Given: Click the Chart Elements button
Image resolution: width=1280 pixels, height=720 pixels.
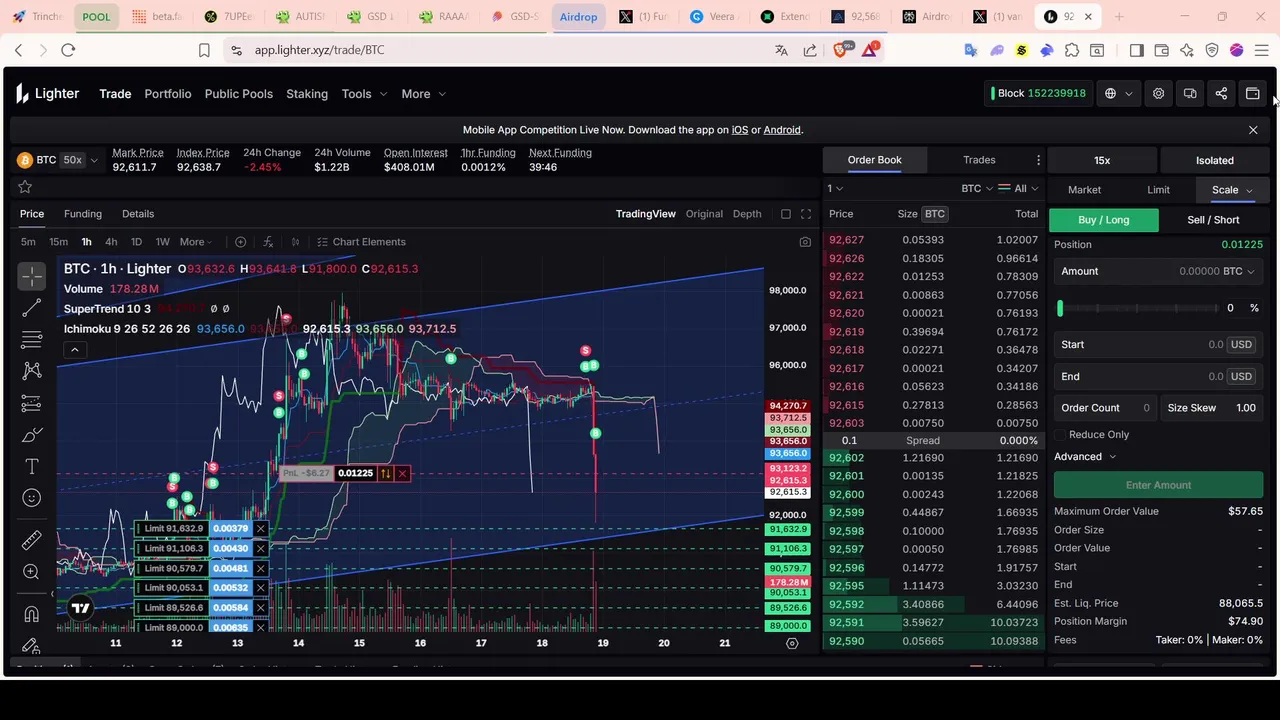Looking at the screenshot, I should click(x=361, y=242).
